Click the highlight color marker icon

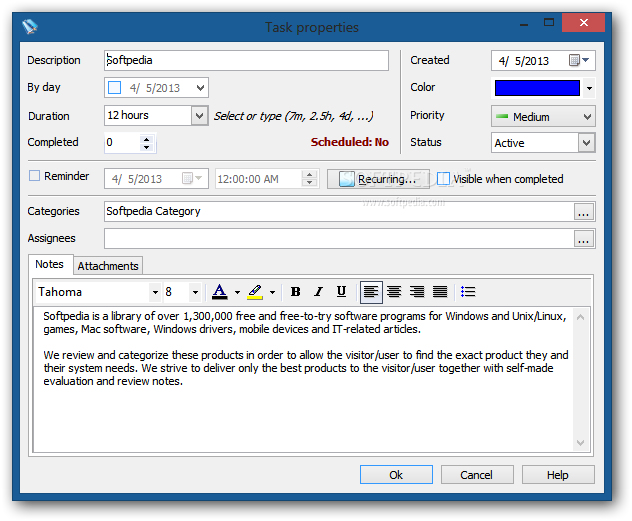[x=255, y=292]
